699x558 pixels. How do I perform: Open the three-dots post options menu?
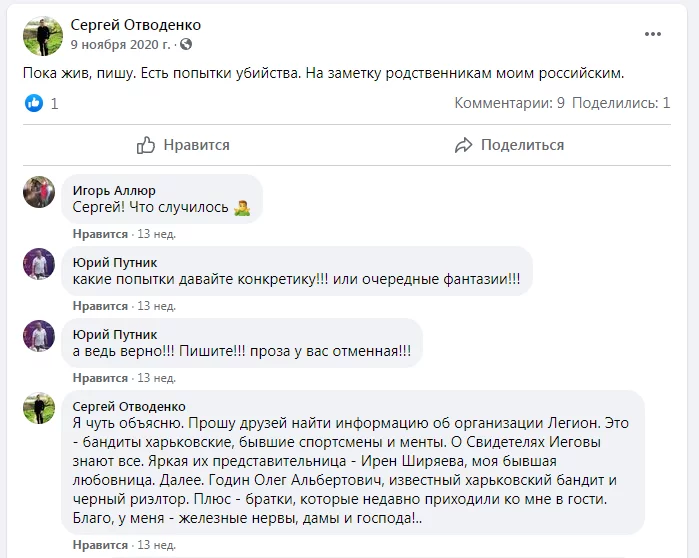653,34
